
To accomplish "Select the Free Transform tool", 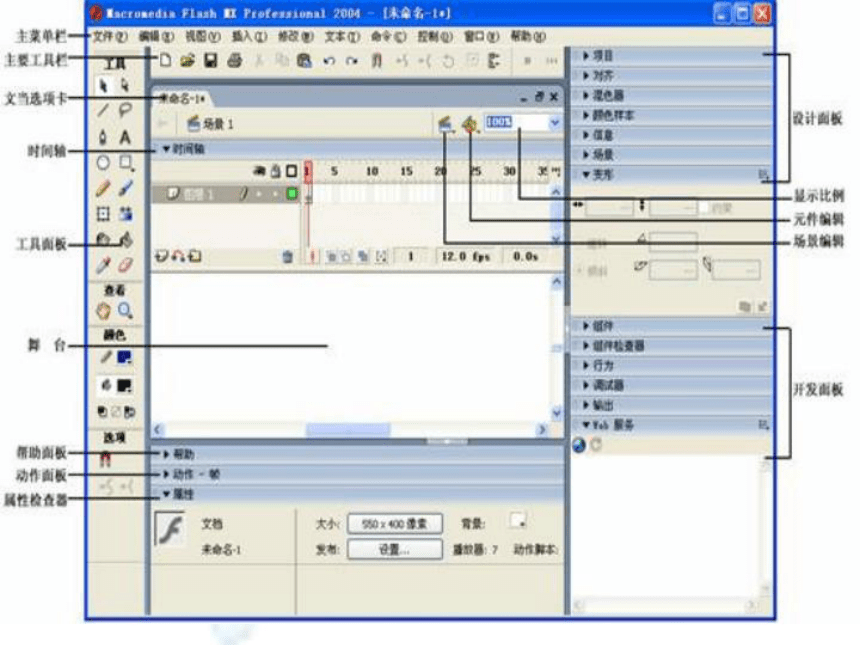I will pos(103,213).
